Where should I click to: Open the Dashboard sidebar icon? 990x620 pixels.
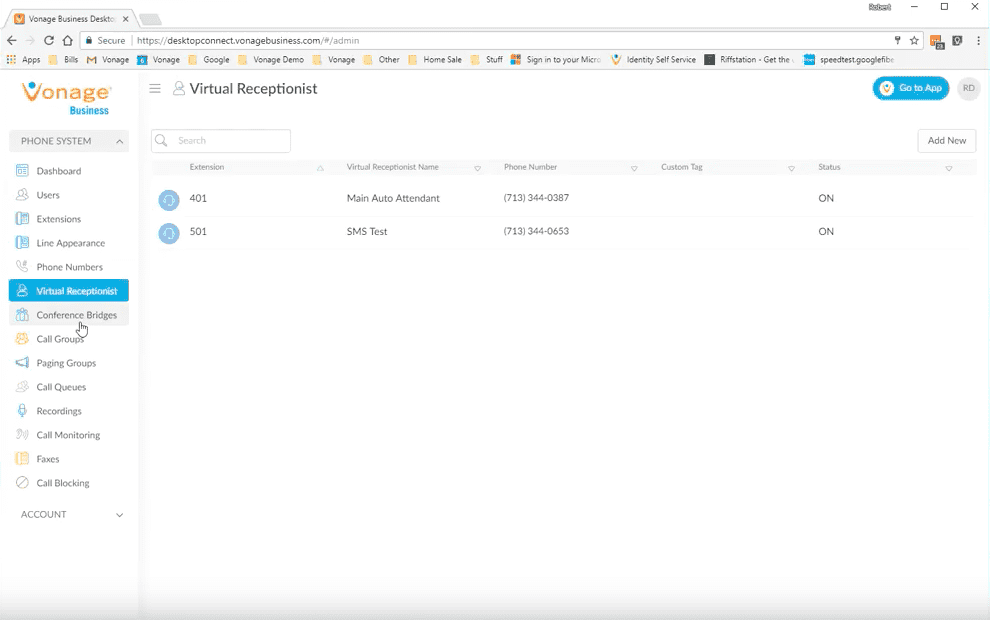click(x=22, y=170)
